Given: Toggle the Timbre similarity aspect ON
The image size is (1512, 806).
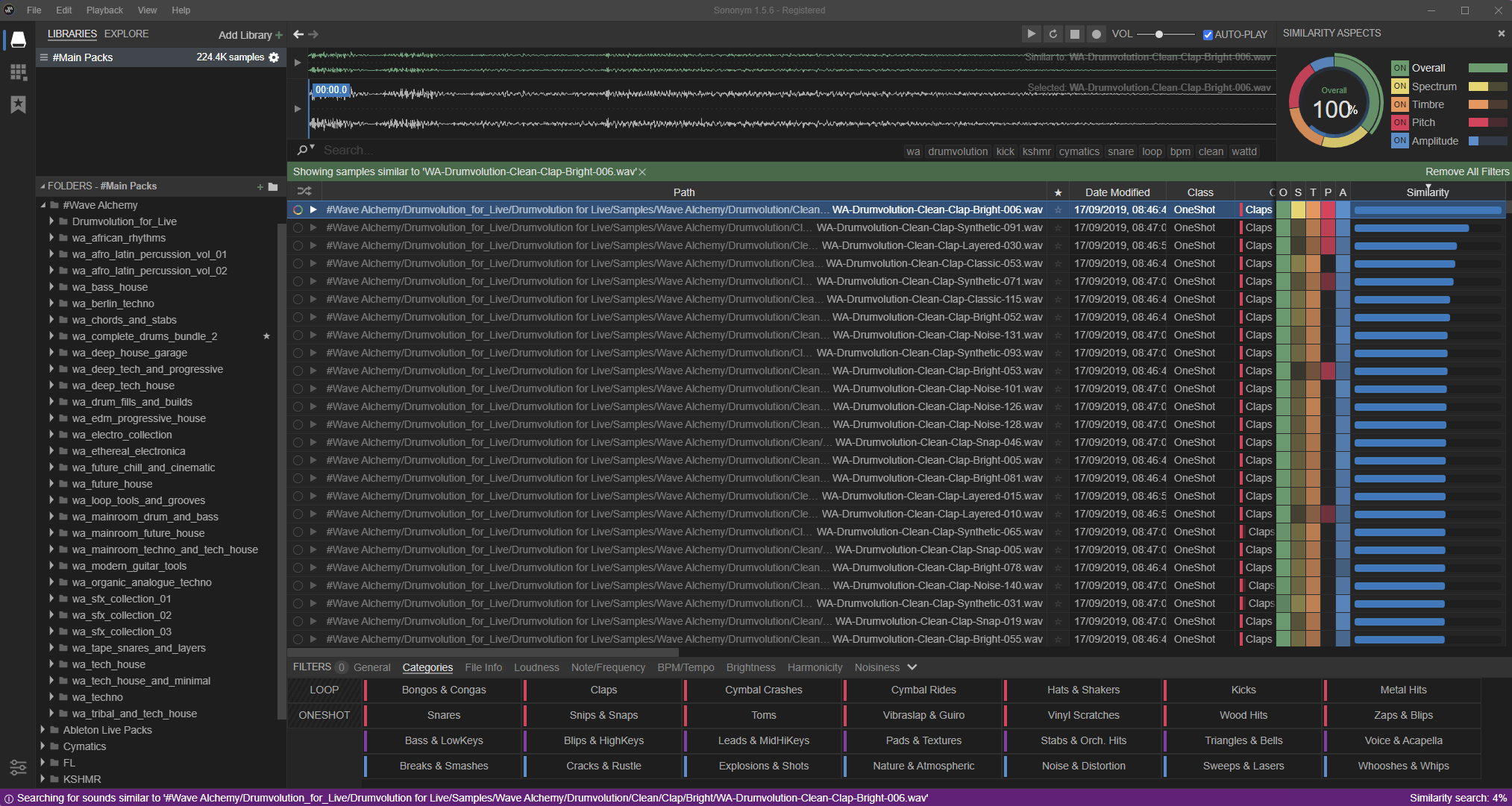Looking at the screenshot, I should [1400, 104].
